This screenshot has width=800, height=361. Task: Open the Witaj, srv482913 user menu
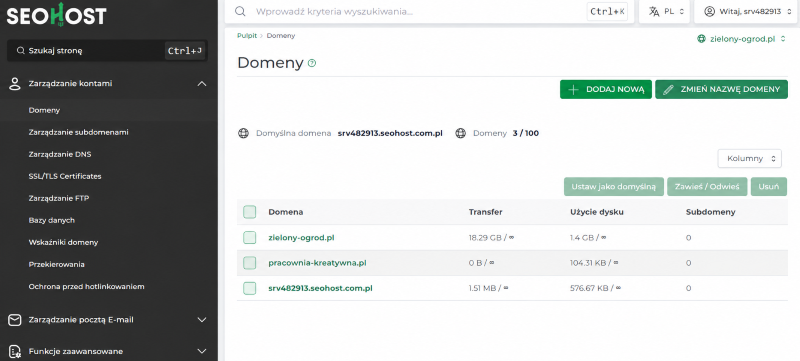[745, 11]
